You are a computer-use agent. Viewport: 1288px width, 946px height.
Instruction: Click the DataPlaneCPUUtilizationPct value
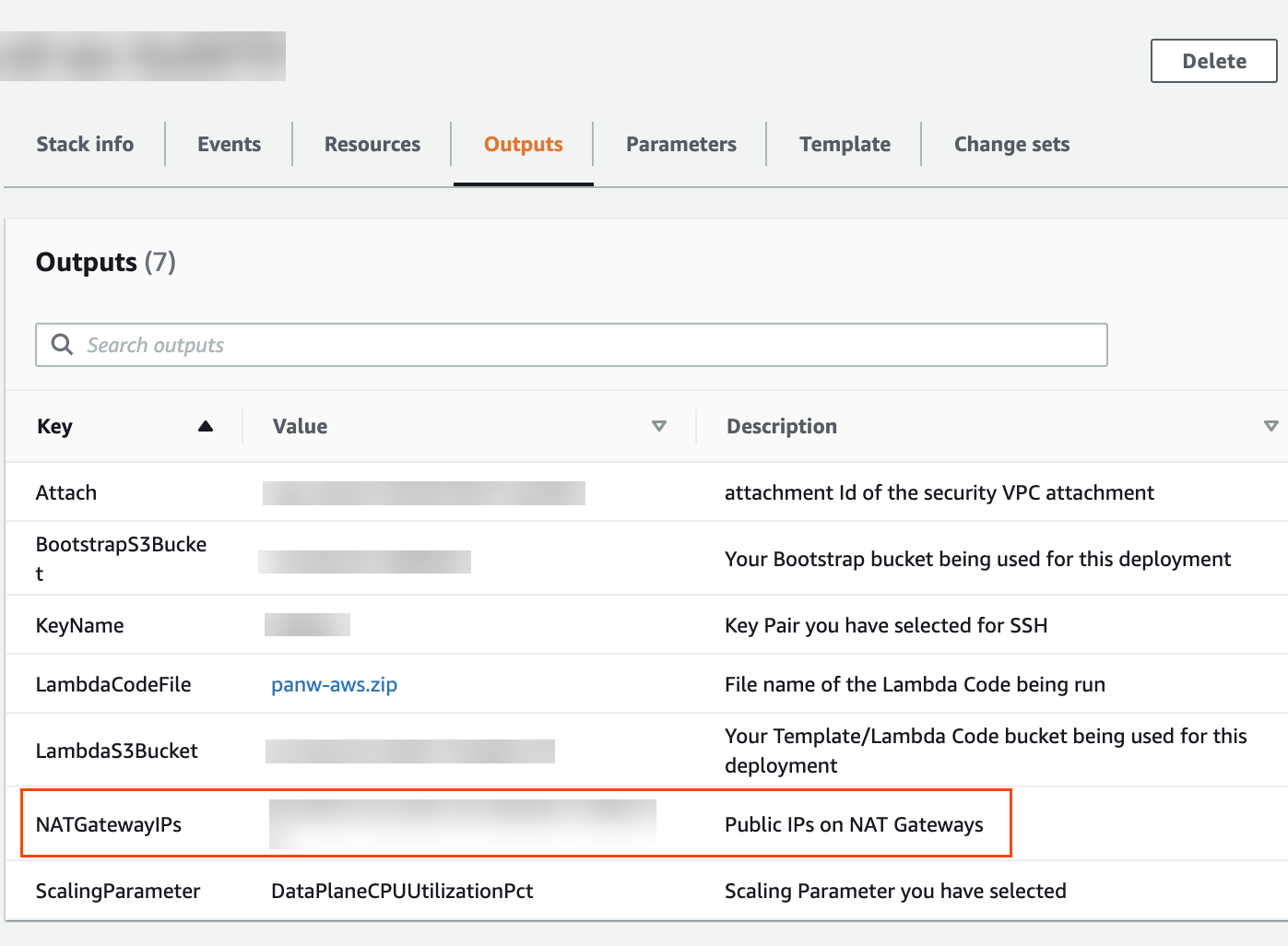click(x=402, y=891)
